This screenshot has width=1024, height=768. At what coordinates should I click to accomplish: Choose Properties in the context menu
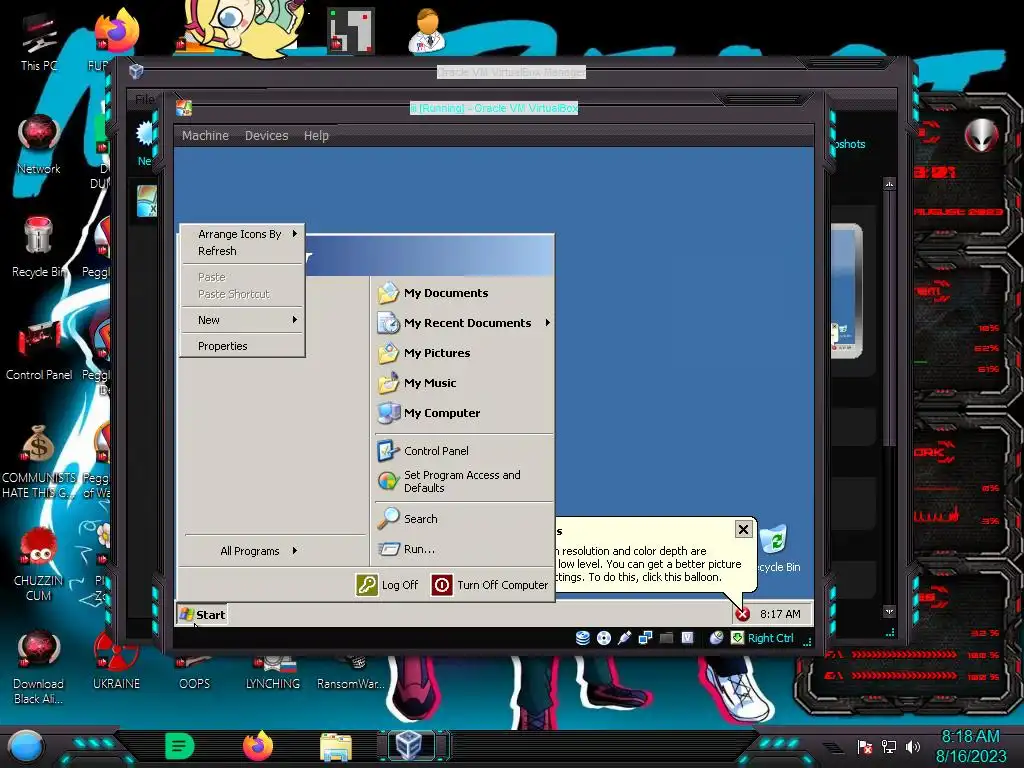coord(242,346)
